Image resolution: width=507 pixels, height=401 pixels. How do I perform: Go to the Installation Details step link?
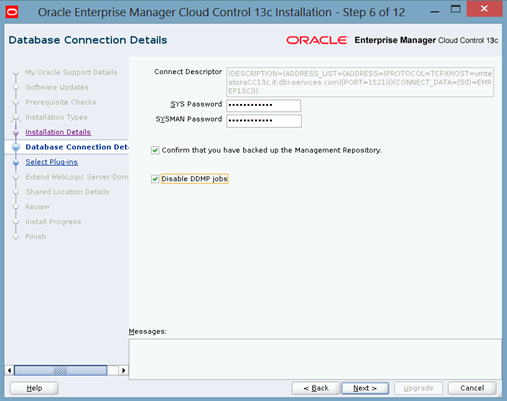[x=58, y=132]
